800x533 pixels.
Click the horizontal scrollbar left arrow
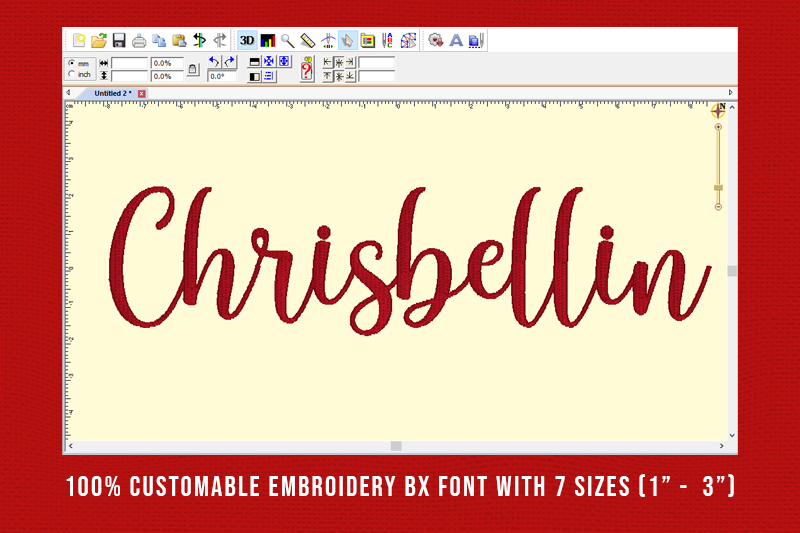(71, 446)
